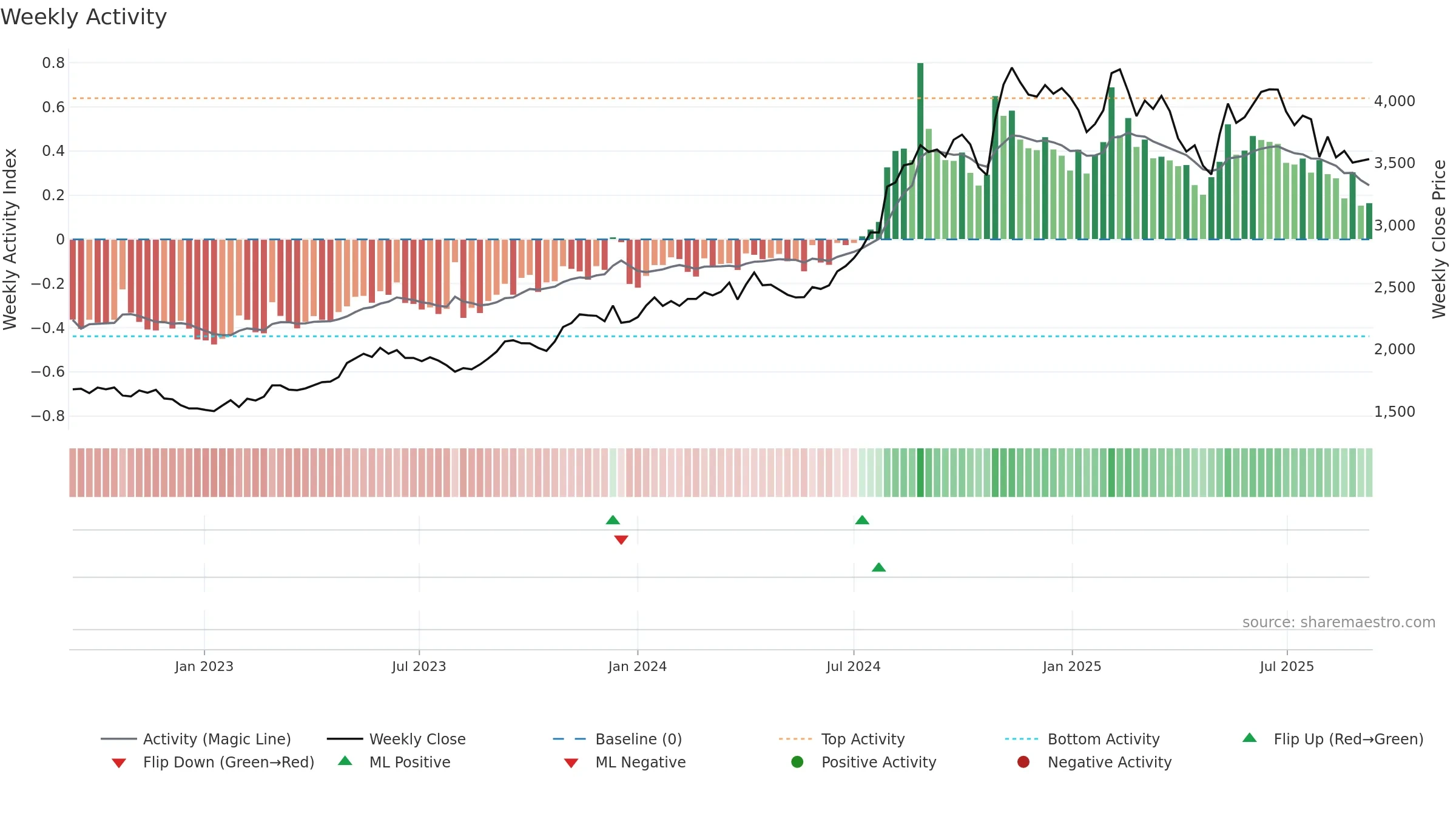This screenshot has height=819, width=1456.
Task: Click the Jul 2024 x-axis label
Action: point(853,666)
